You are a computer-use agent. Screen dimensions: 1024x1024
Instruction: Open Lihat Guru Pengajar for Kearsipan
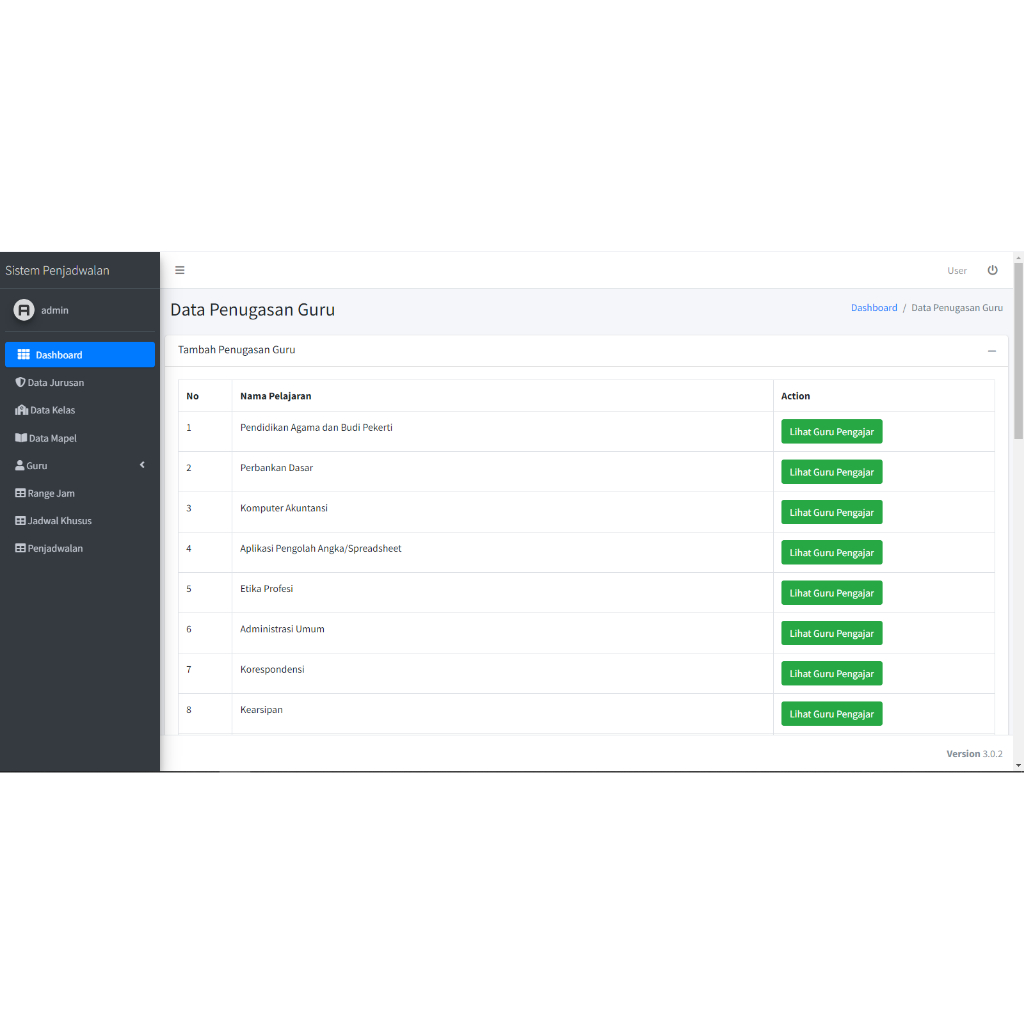click(831, 714)
